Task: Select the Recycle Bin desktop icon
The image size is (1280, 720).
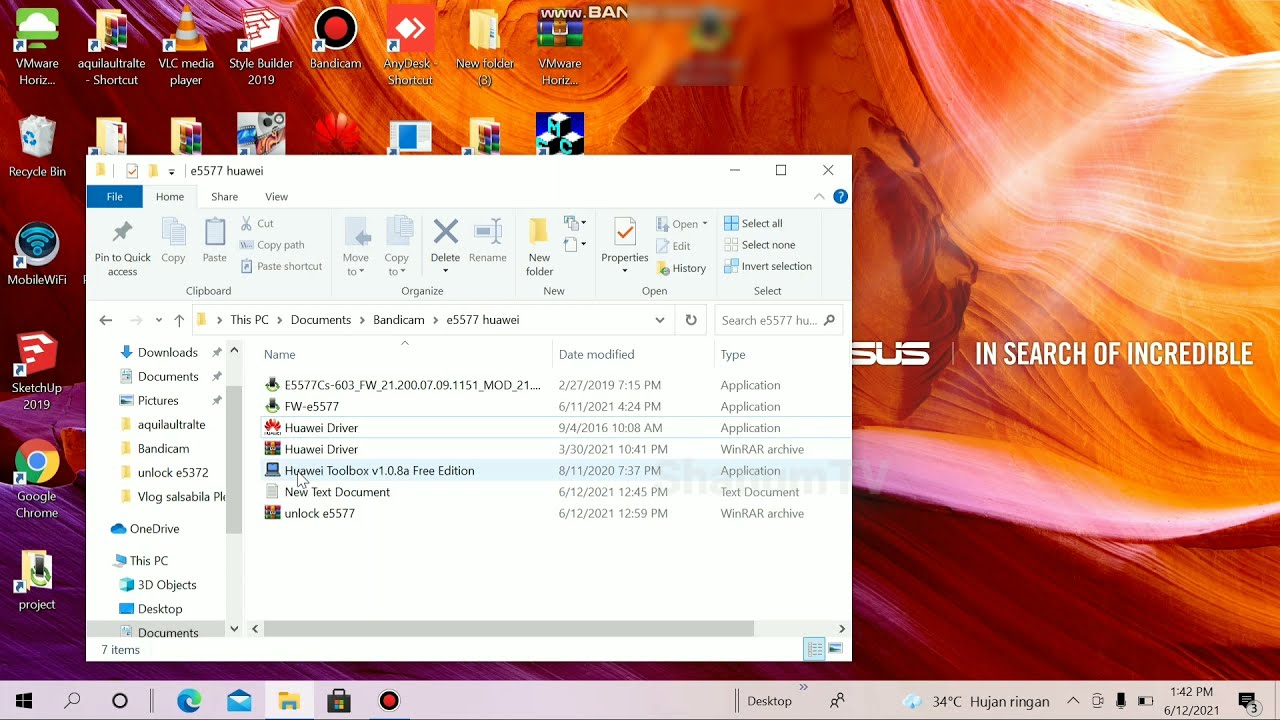Action: pyautogui.click(x=37, y=147)
